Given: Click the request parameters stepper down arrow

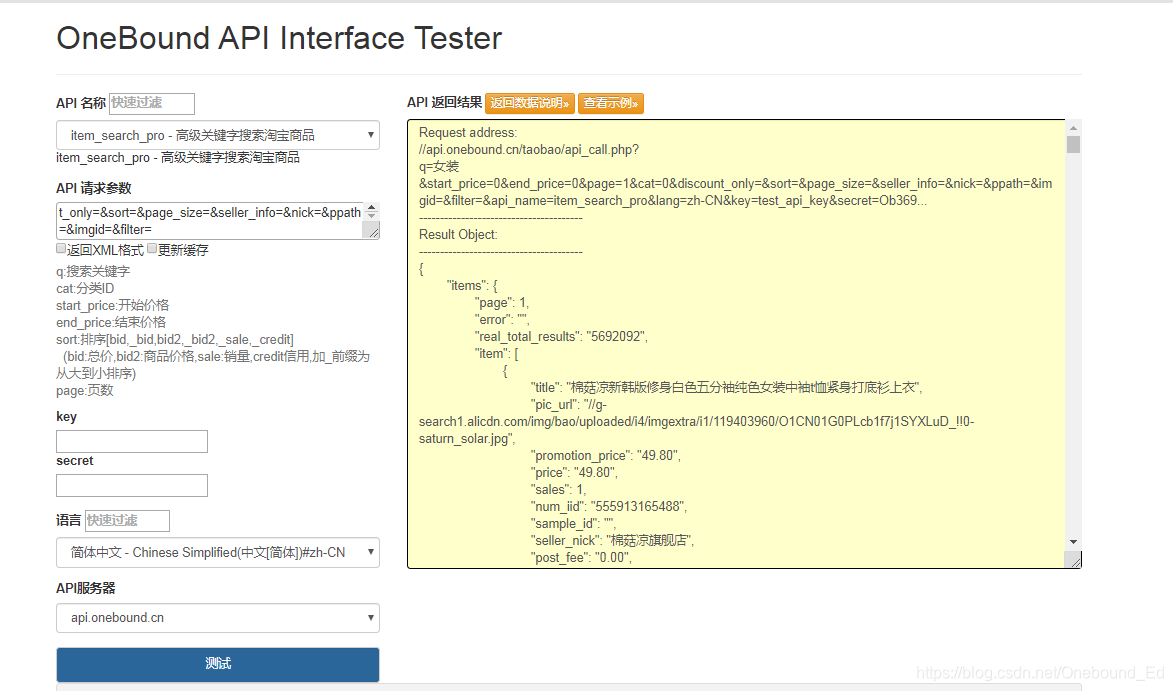Looking at the screenshot, I should pos(372,216).
